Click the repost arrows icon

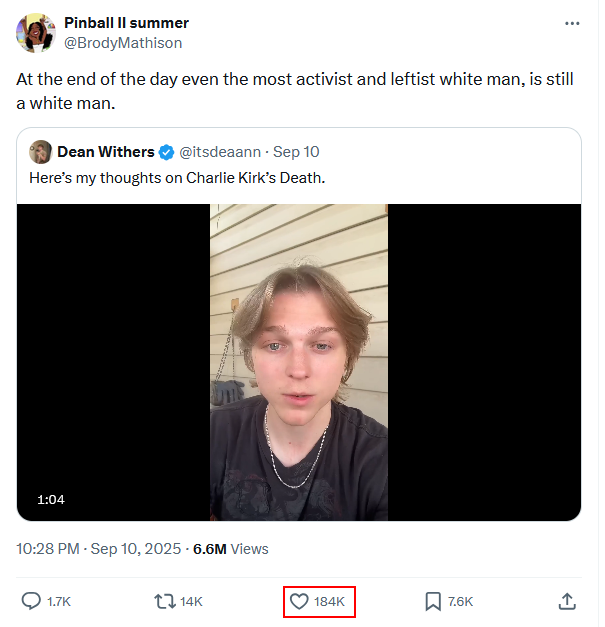[164, 601]
